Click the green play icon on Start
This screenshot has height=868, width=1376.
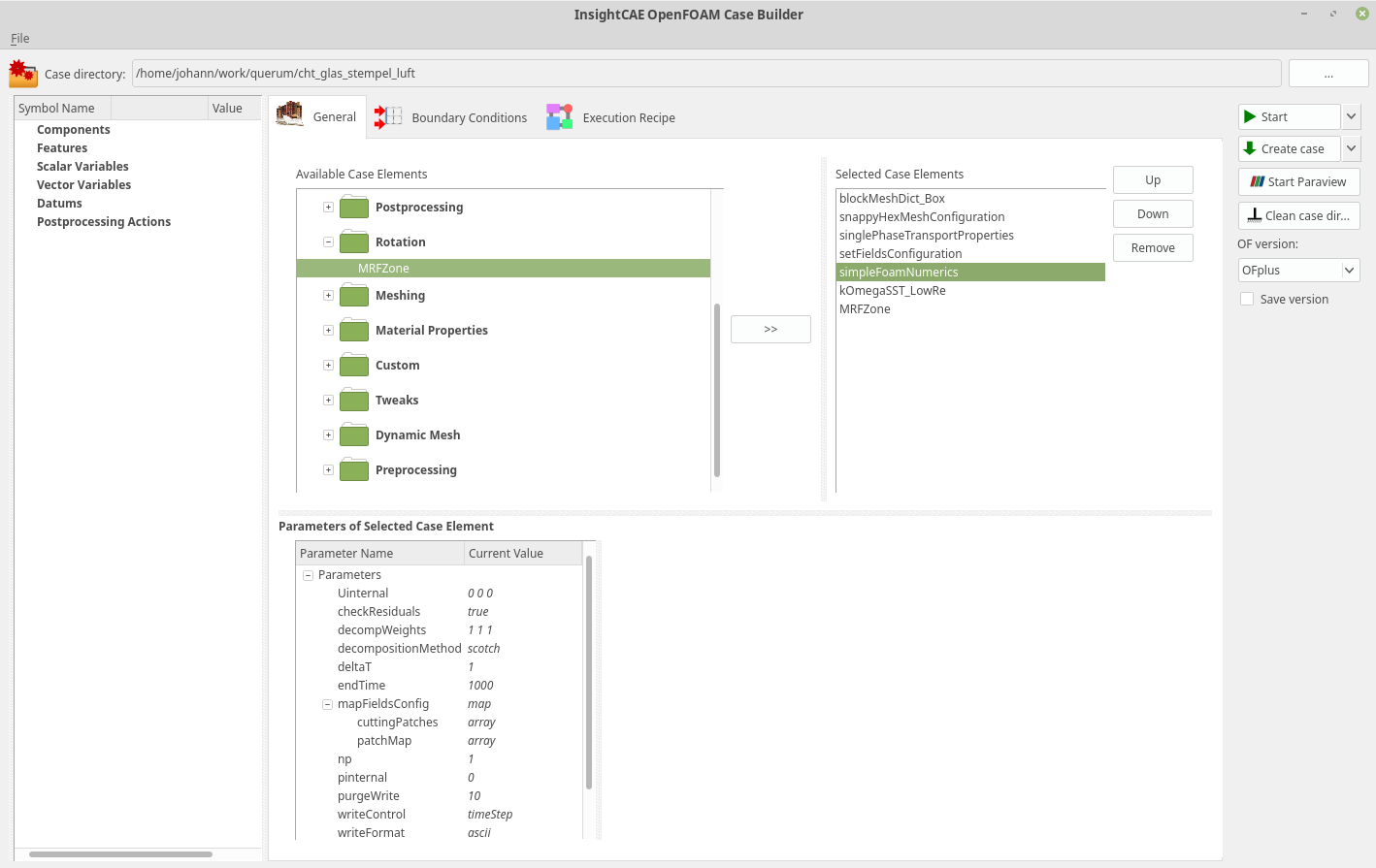click(x=1250, y=116)
